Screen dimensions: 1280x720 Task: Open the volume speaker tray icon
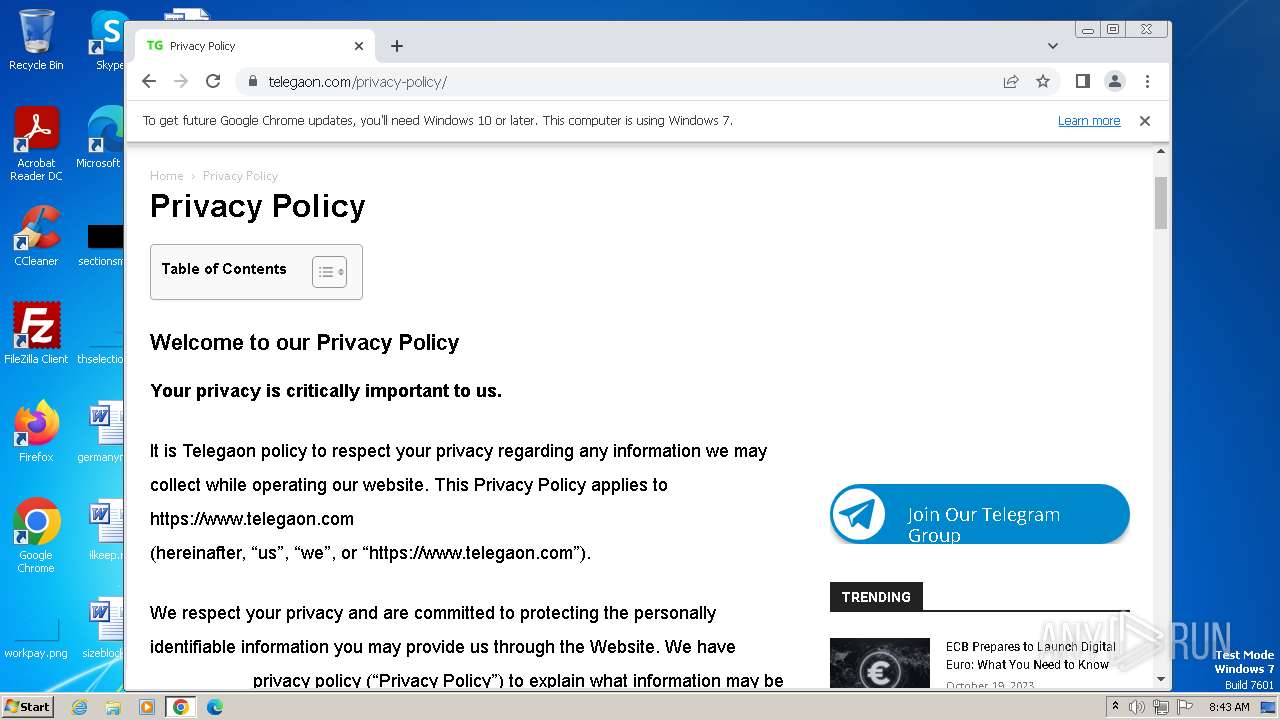click(1137, 707)
